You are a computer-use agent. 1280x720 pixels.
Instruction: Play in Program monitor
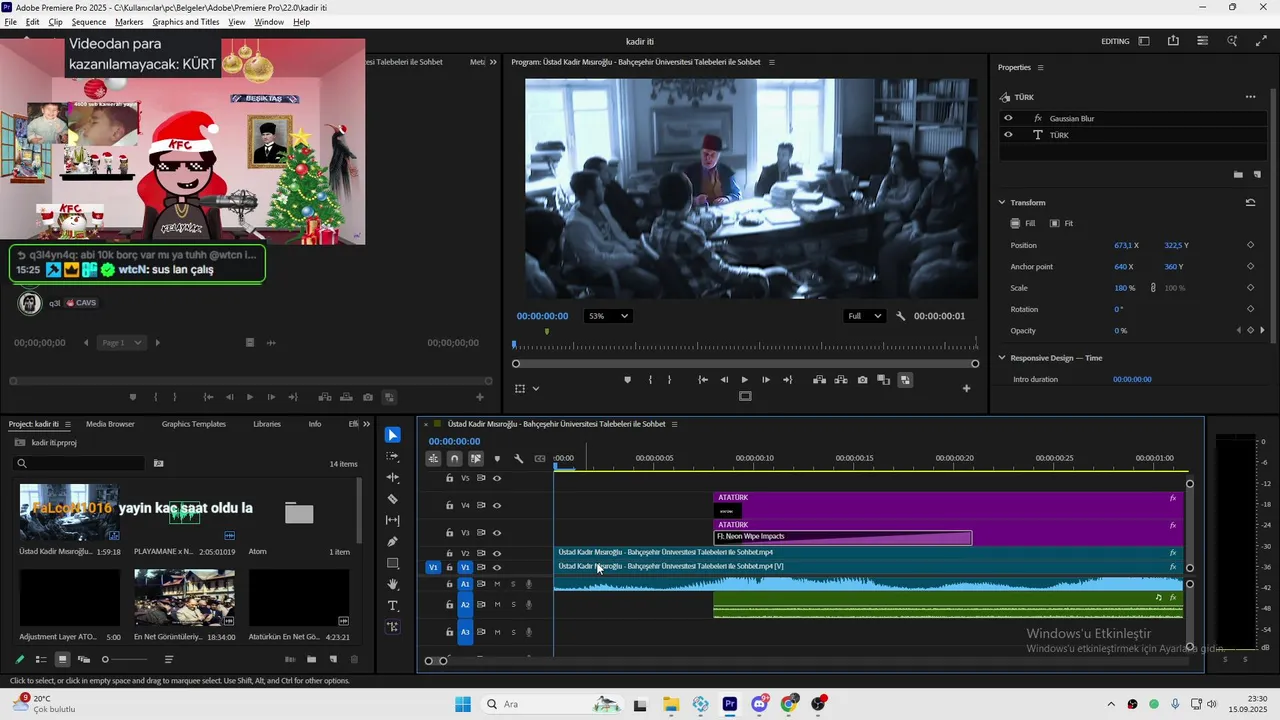click(745, 380)
